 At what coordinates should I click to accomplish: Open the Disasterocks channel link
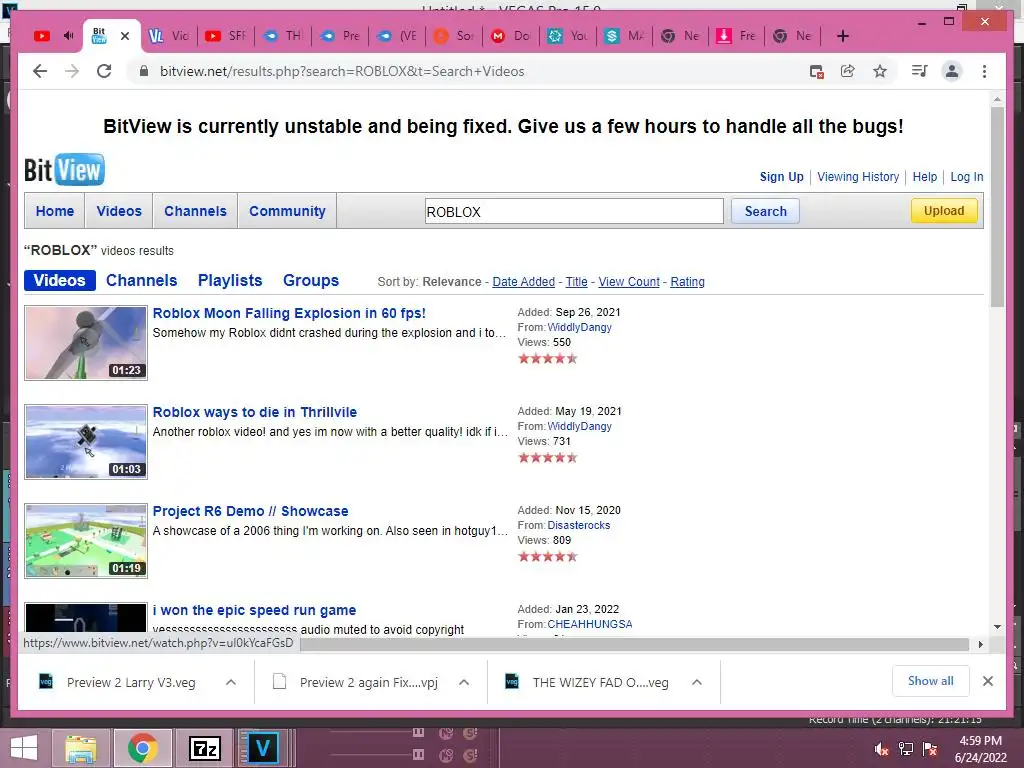579,525
